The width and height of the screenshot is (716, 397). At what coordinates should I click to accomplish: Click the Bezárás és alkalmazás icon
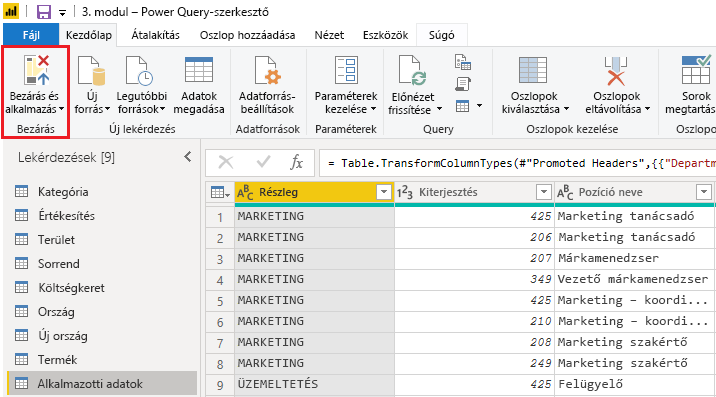pyautogui.click(x=36, y=70)
